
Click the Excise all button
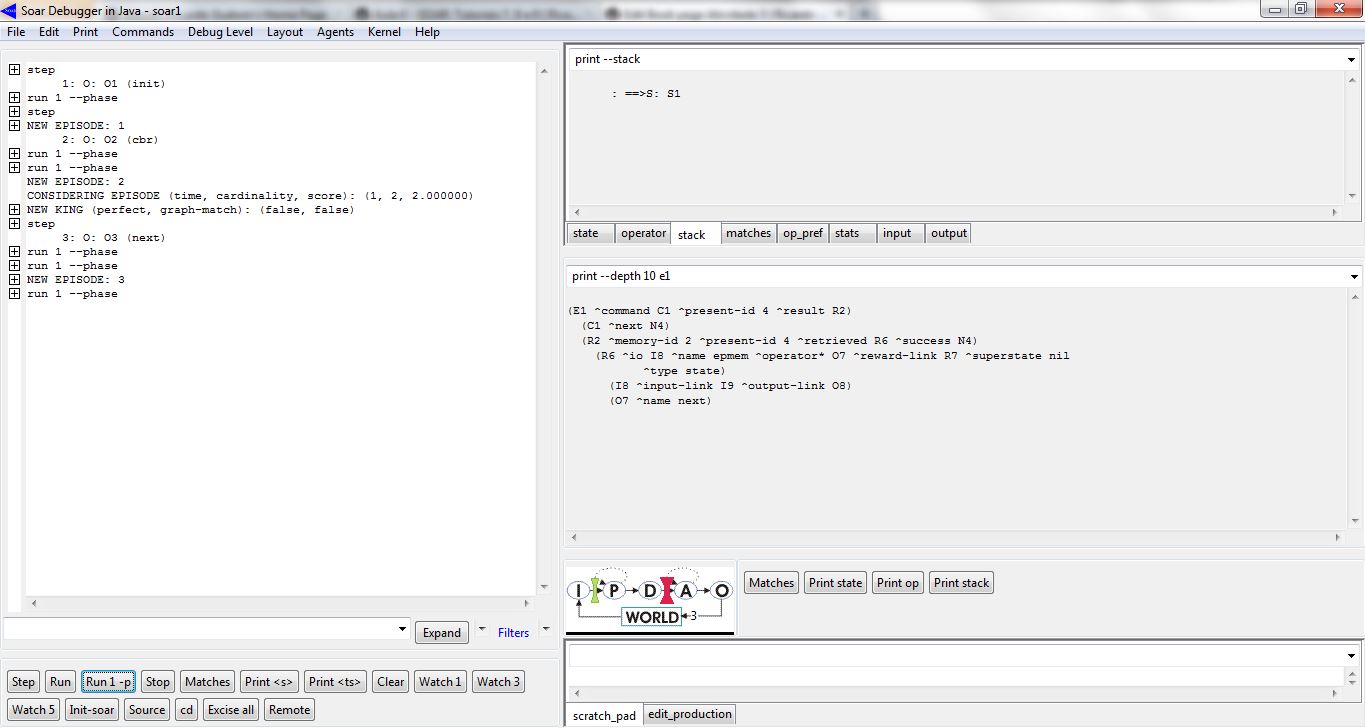230,710
